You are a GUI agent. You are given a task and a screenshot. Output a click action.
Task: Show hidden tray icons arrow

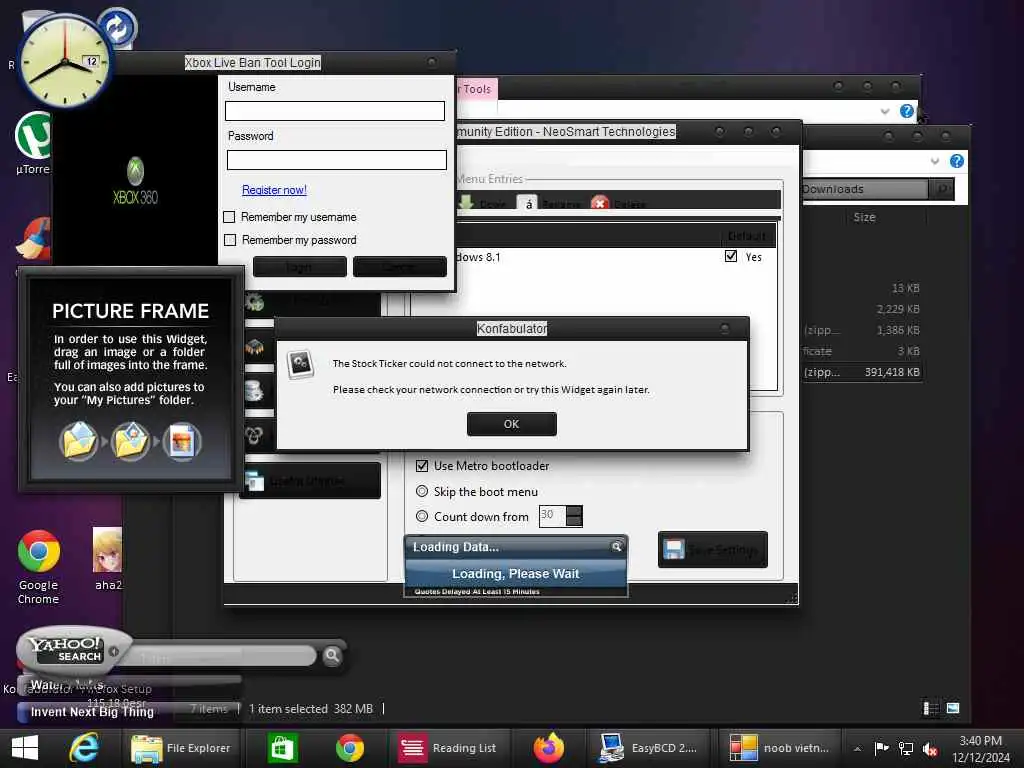coord(857,748)
